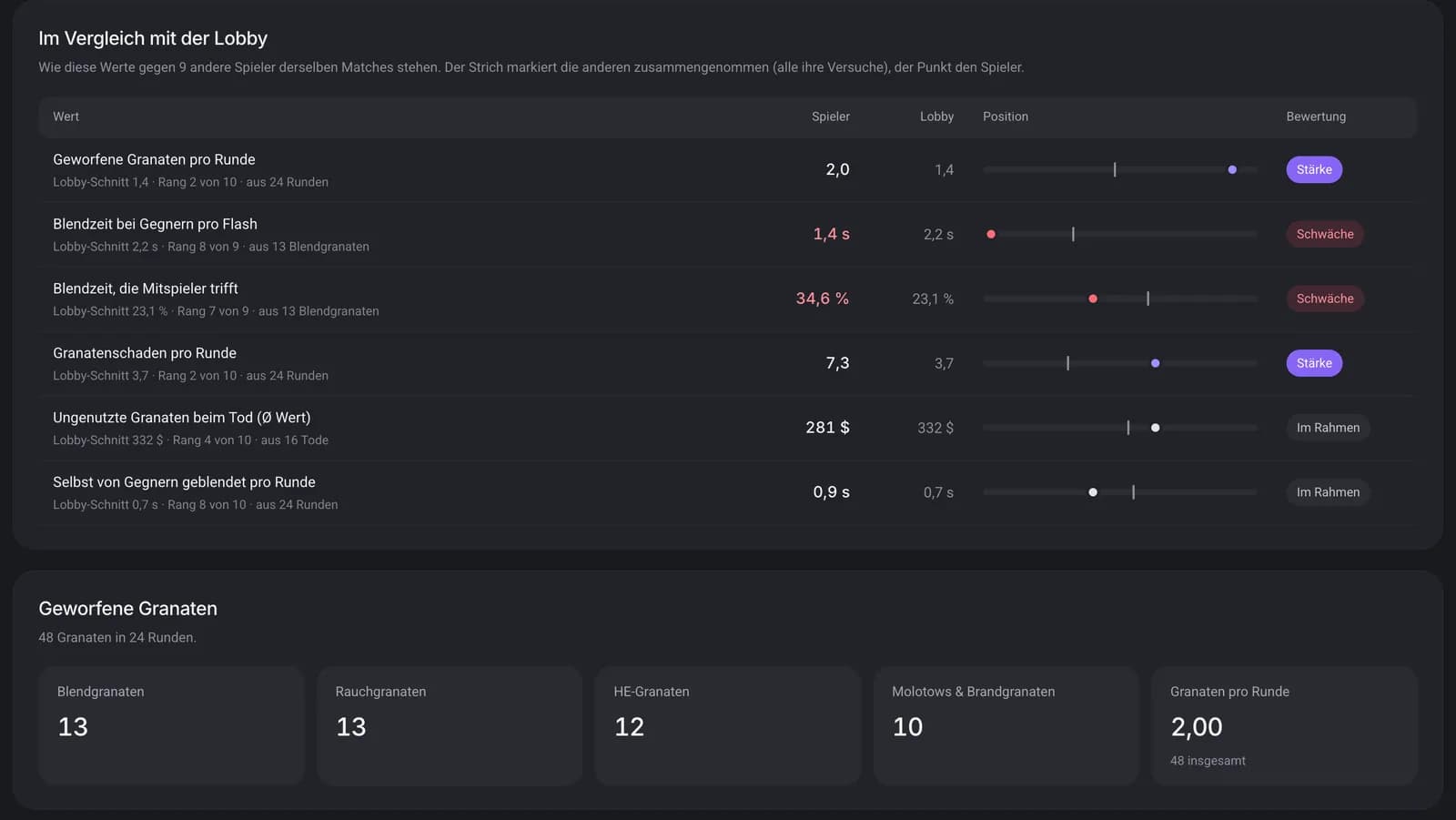Click "Blendzeit, die Mitspieler trifft" row title
Viewport: 1456px width, 820px height.
click(x=146, y=289)
